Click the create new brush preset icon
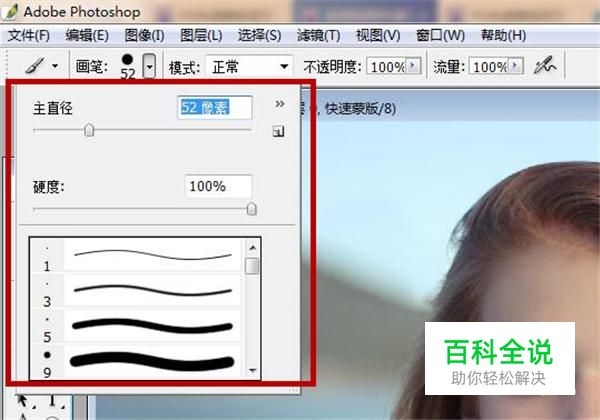 [x=278, y=132]
